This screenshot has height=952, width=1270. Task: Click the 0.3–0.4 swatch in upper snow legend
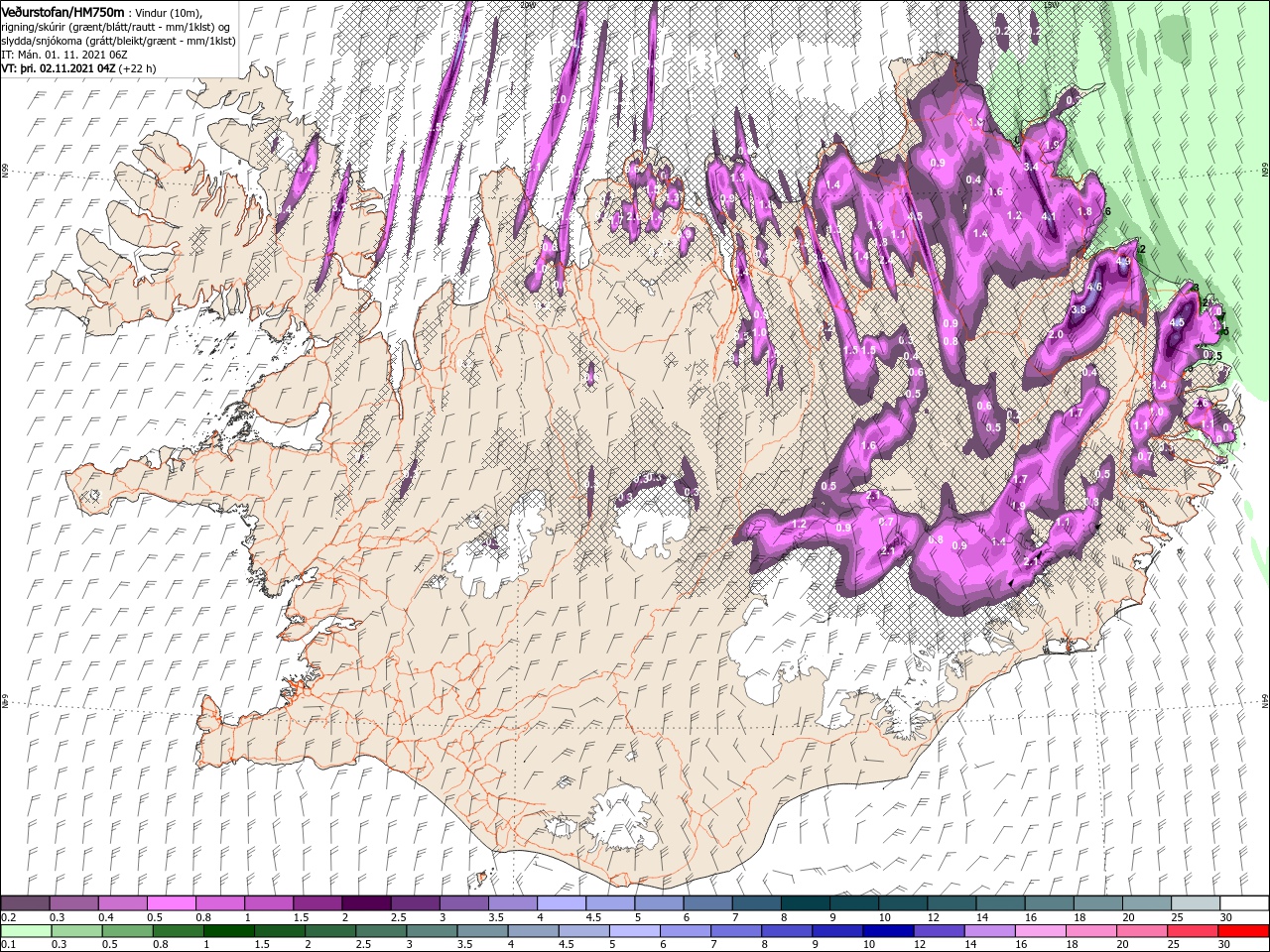coord(73,902)
